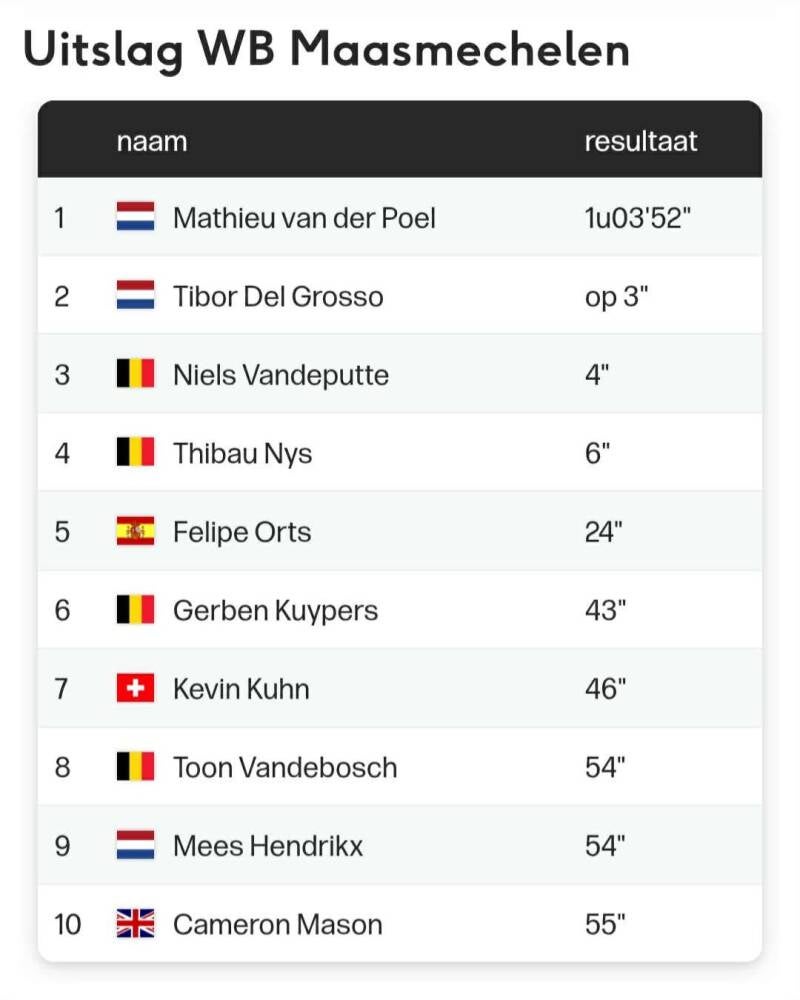800x1000 pixels.
Task: Click the 'resultaat' column header
Action: (x=641, y=140)
